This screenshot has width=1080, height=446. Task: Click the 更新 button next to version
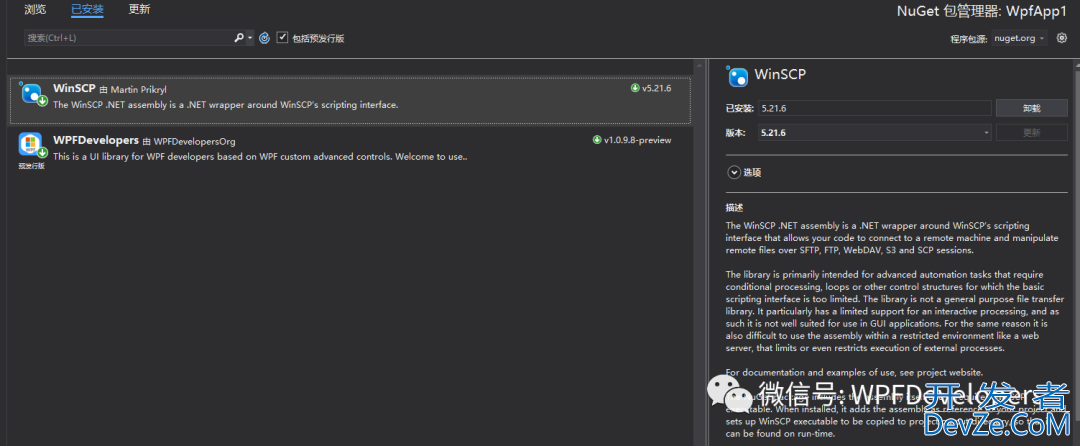pos(1031,132)
